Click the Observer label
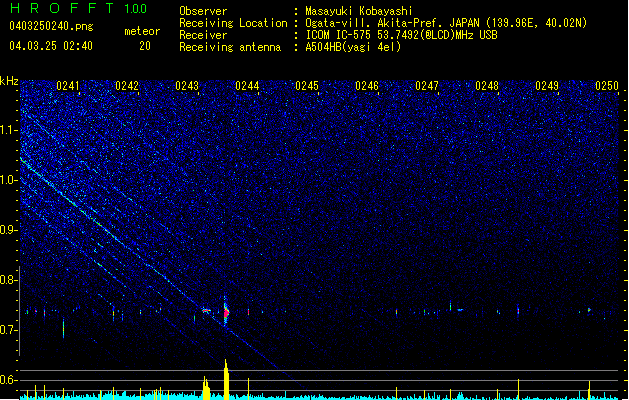Viewport: 629px width, 400px height. pyautogui.click(x=203, y=11)
